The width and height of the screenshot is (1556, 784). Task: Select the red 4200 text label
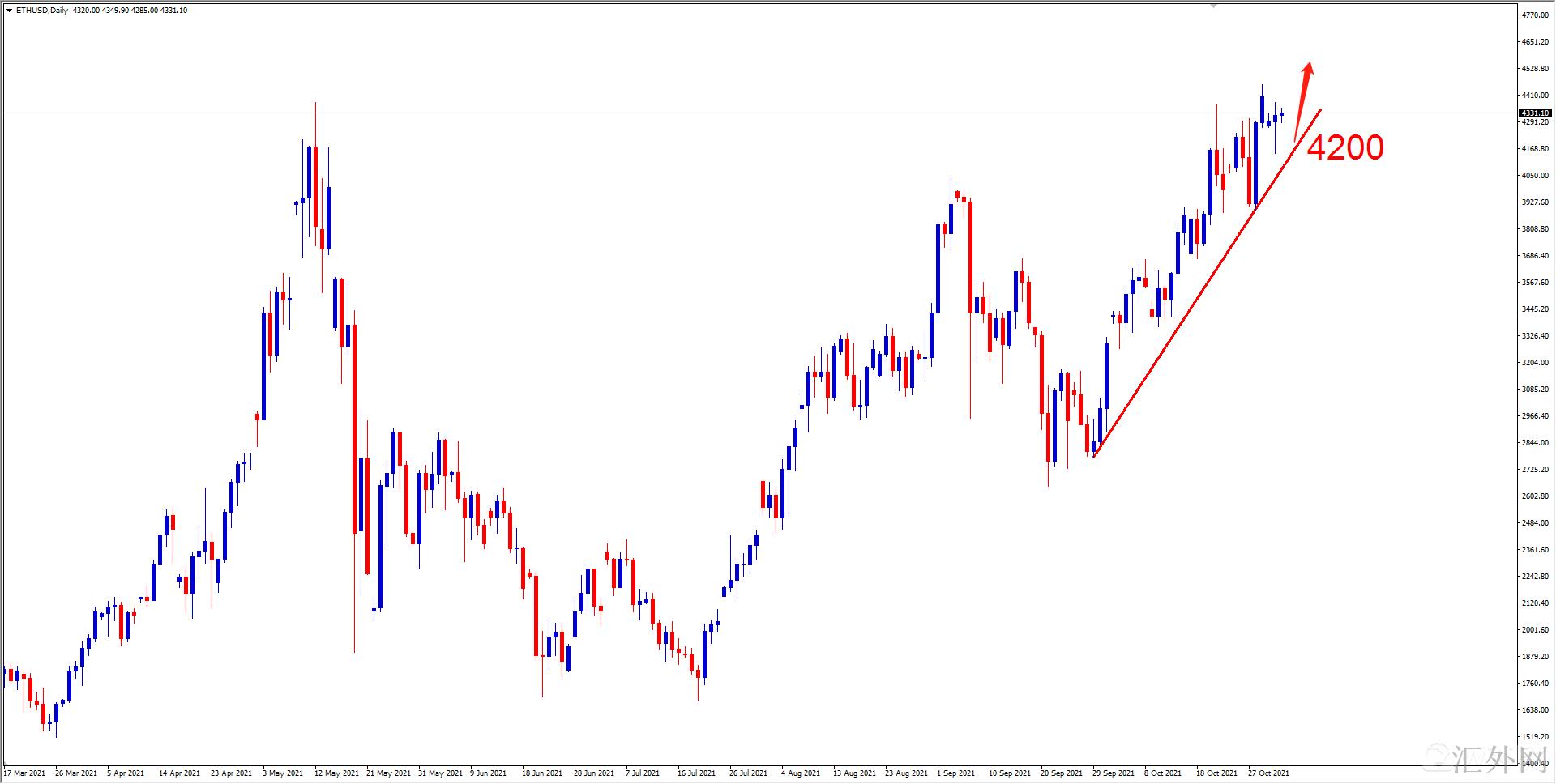pos(1345,147)
